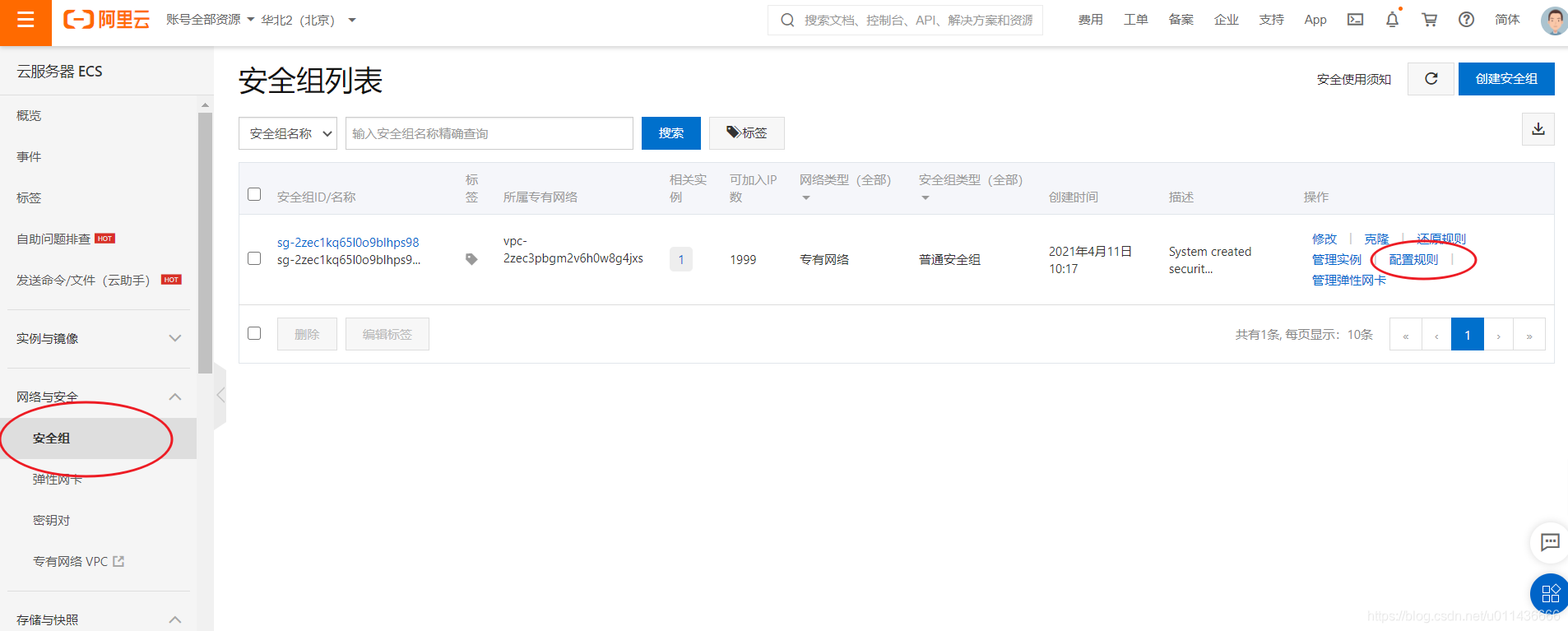Open 费用 in the top navigation

pos(1091,20)
